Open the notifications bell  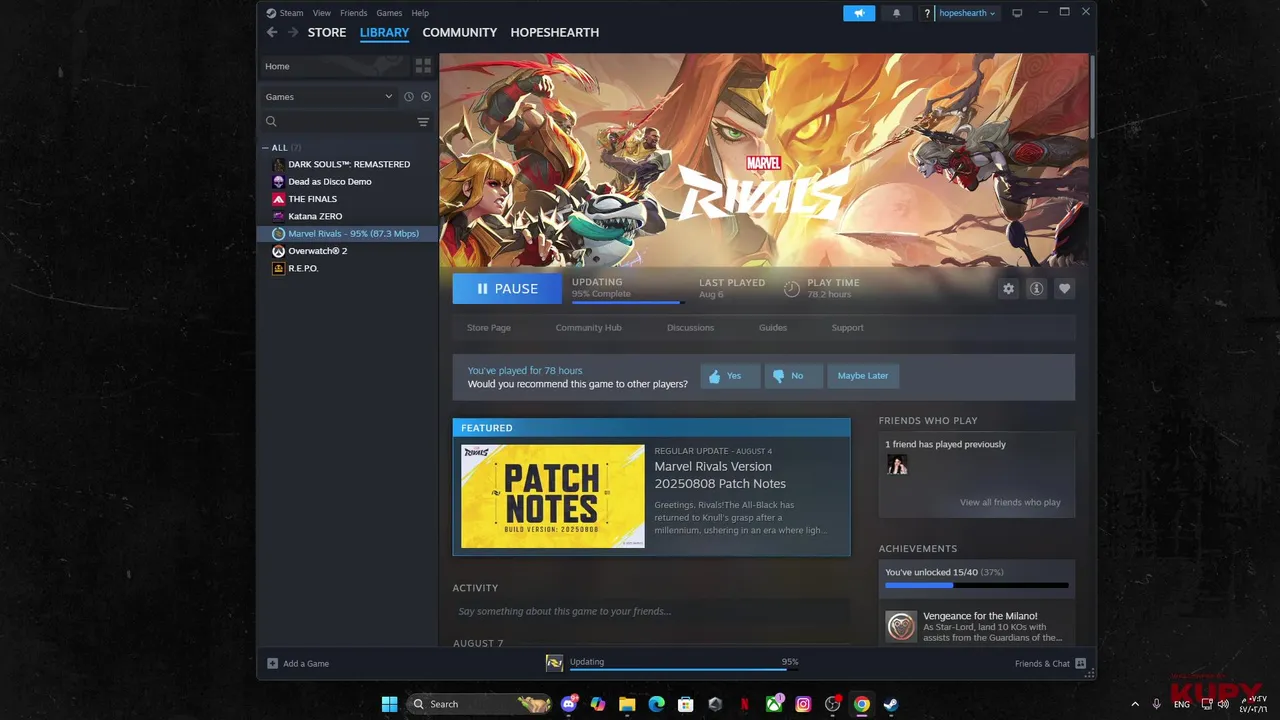tap(896, 13)
